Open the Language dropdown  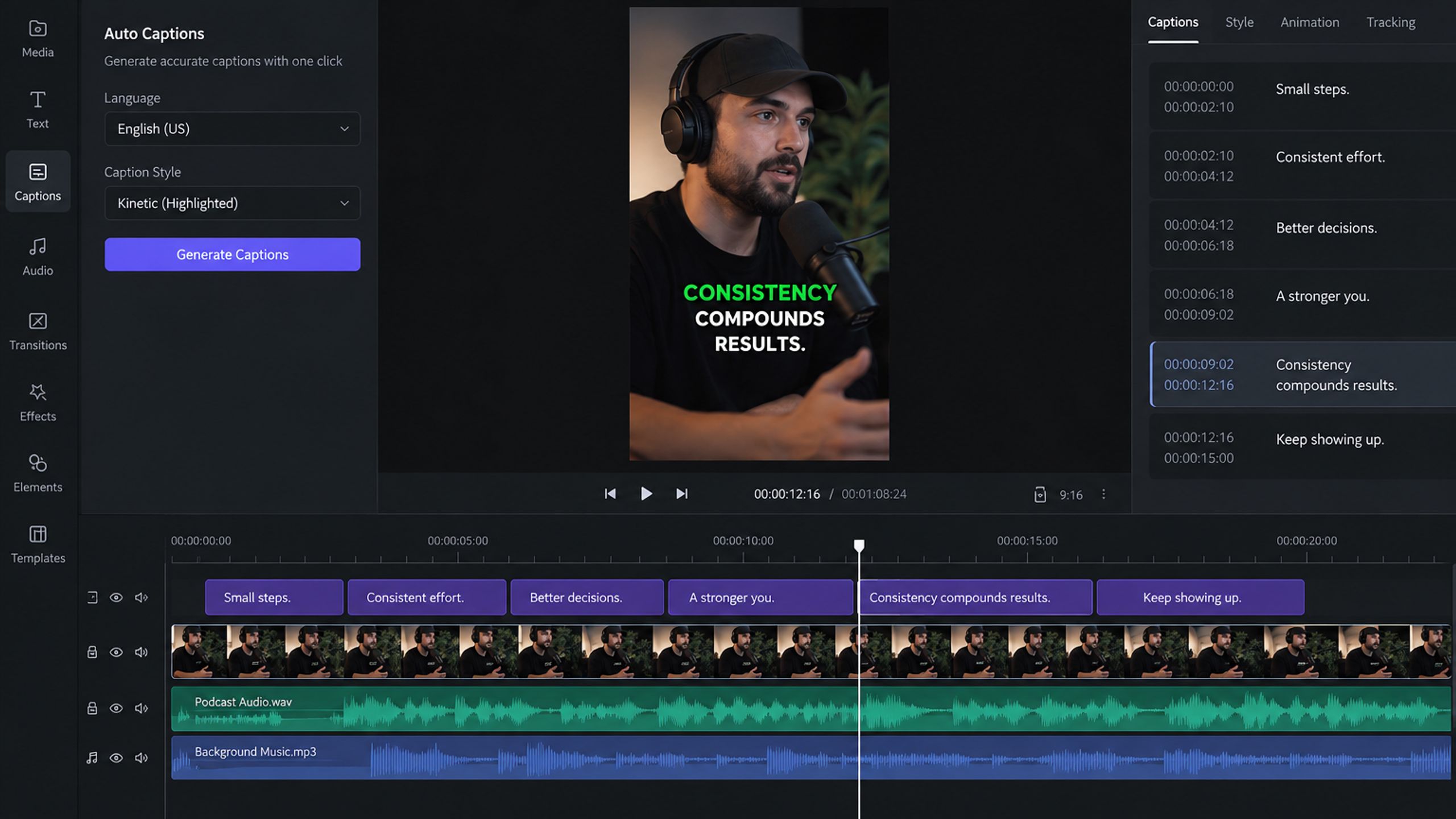coord(232,129)
